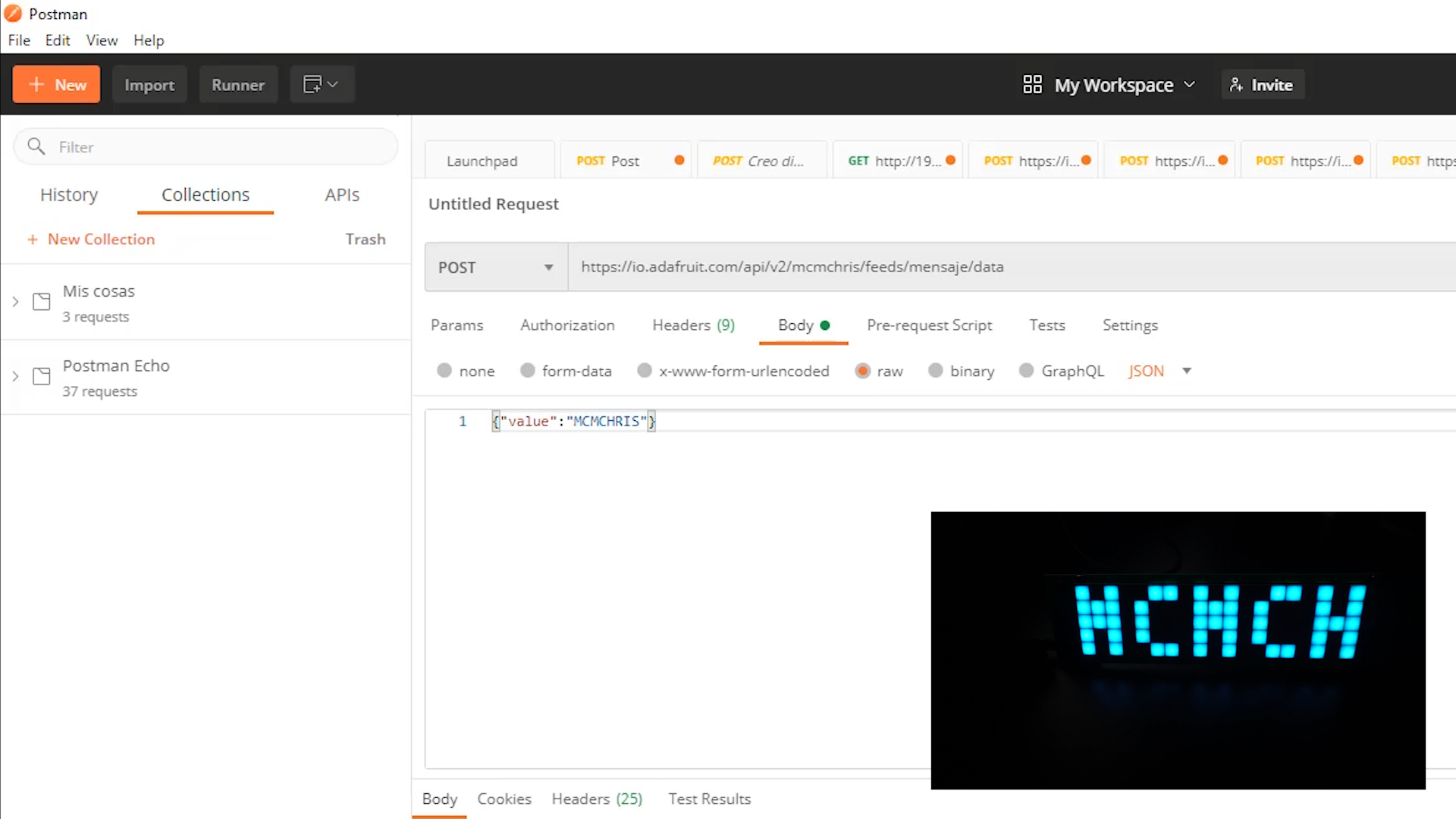
Task: Select the GraphQL body radio button
Action: [x=1026, y=370]
